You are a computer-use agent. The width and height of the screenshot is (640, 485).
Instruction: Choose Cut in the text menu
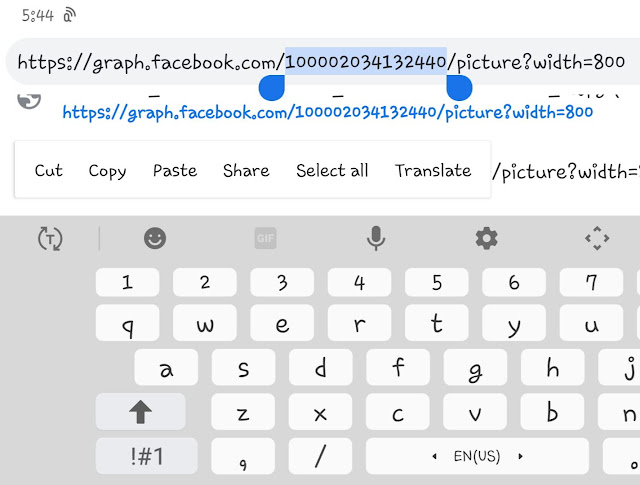pyautogui.click(x=49, y=170)
